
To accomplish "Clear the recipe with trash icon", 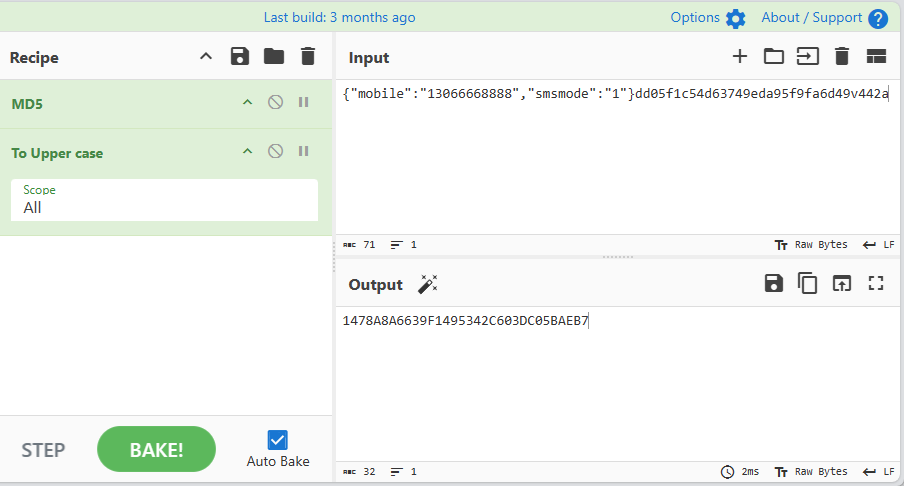I will [308, 57].
